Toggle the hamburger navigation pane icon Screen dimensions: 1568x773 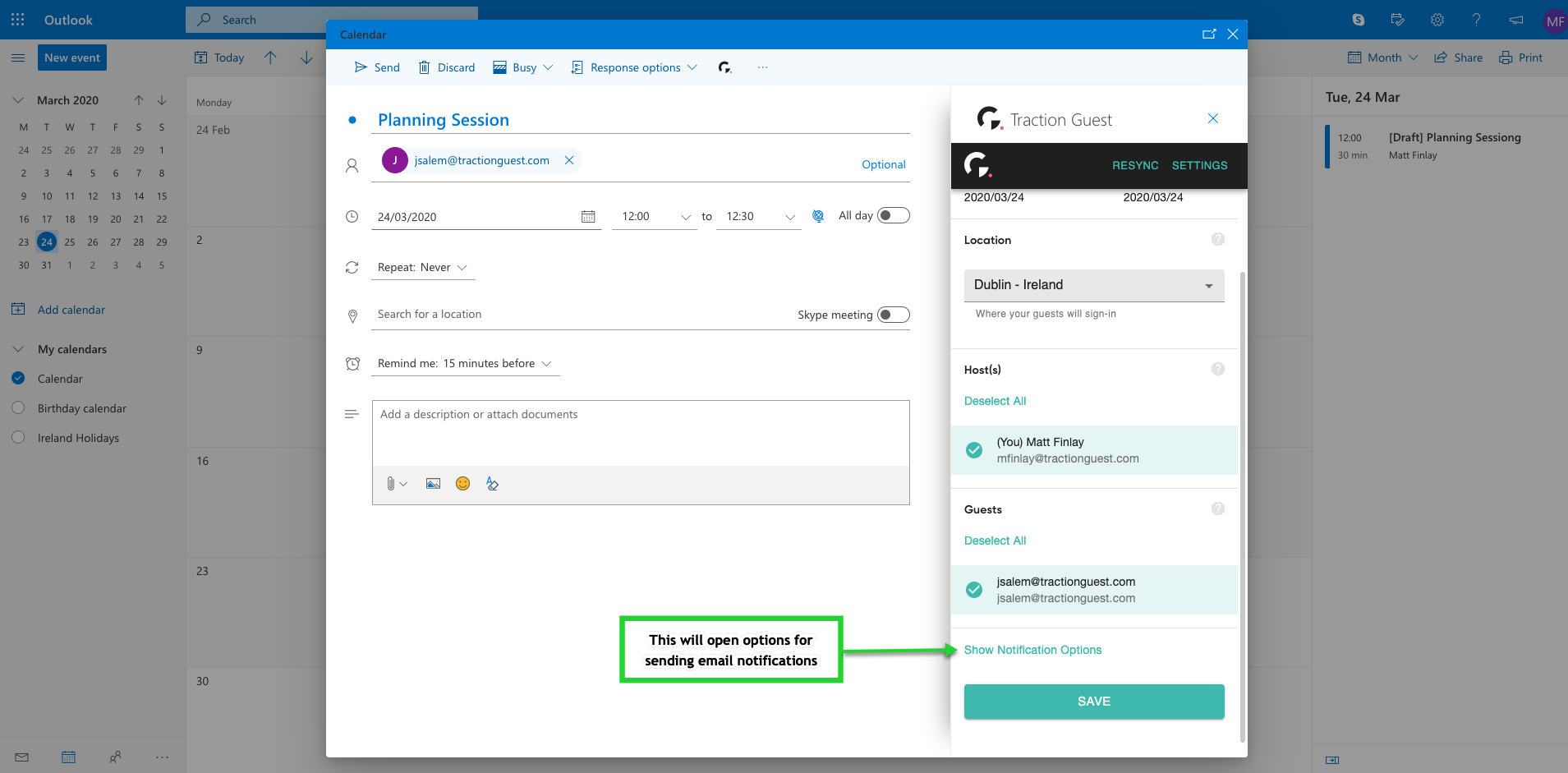point(18,58)
